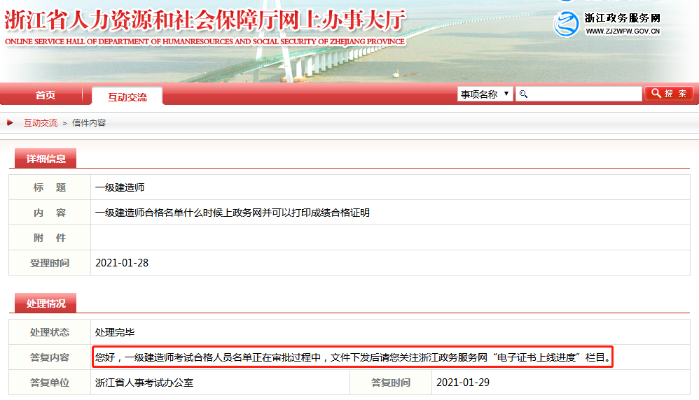This screenshot has width=699, height=400.
Task: Open the 事项名称 search type dropdown
Action: pyautogui.click(x=485, y=94)
